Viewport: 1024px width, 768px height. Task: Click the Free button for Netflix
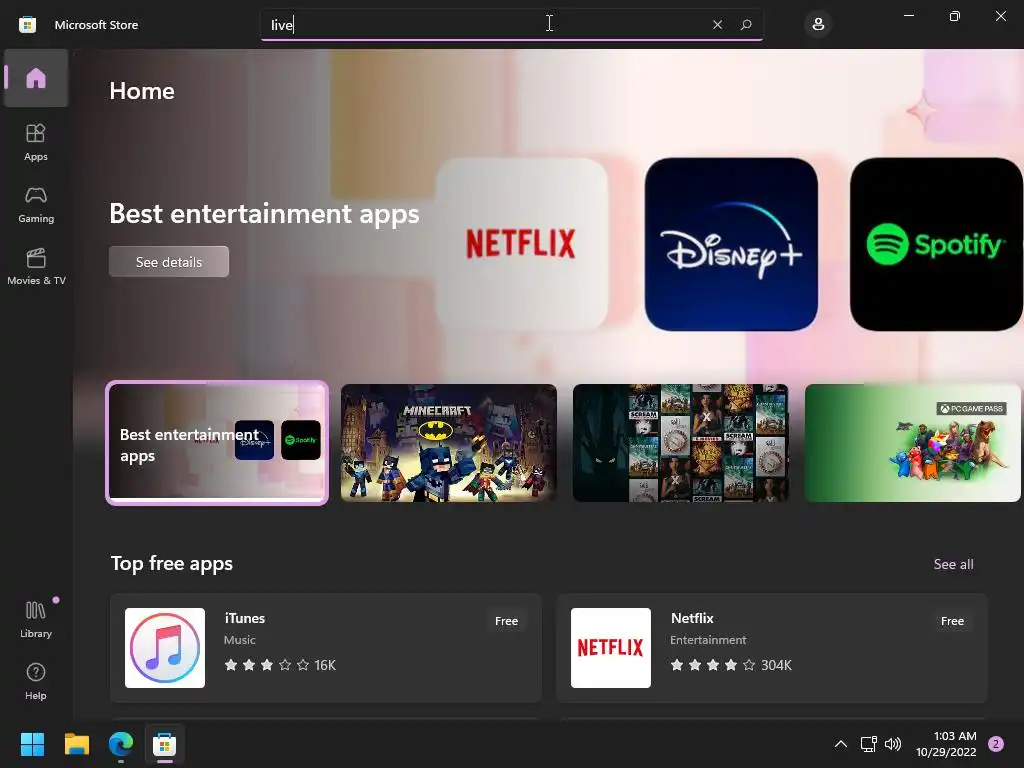tap(952, 621)
